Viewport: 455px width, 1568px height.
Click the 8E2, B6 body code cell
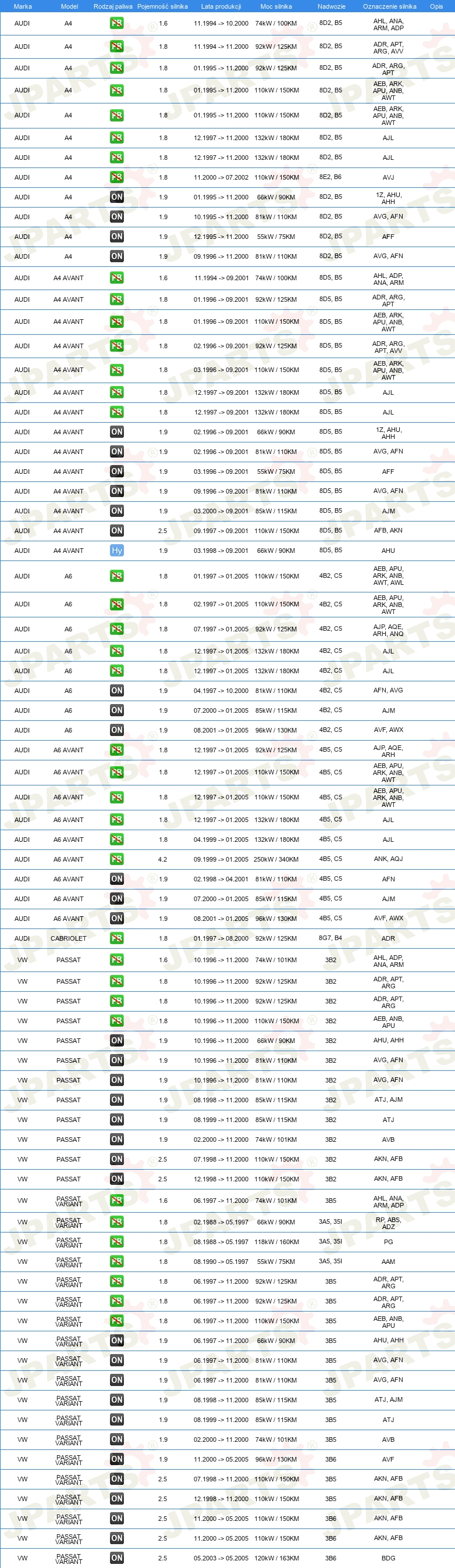click(x=330, y=177)
